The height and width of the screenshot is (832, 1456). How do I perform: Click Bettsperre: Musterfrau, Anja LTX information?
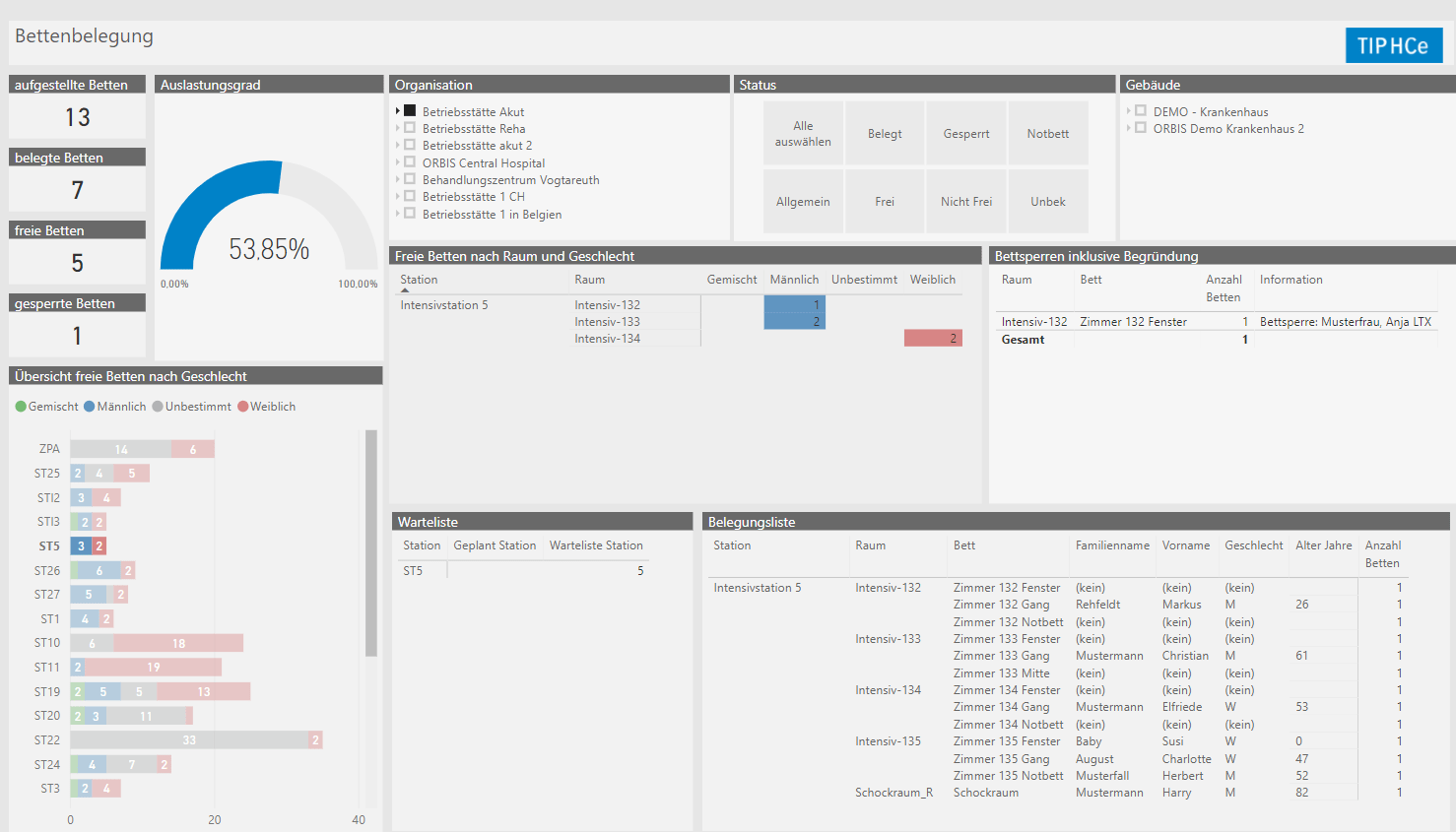pyautogui.click(x=1346, y=322)
